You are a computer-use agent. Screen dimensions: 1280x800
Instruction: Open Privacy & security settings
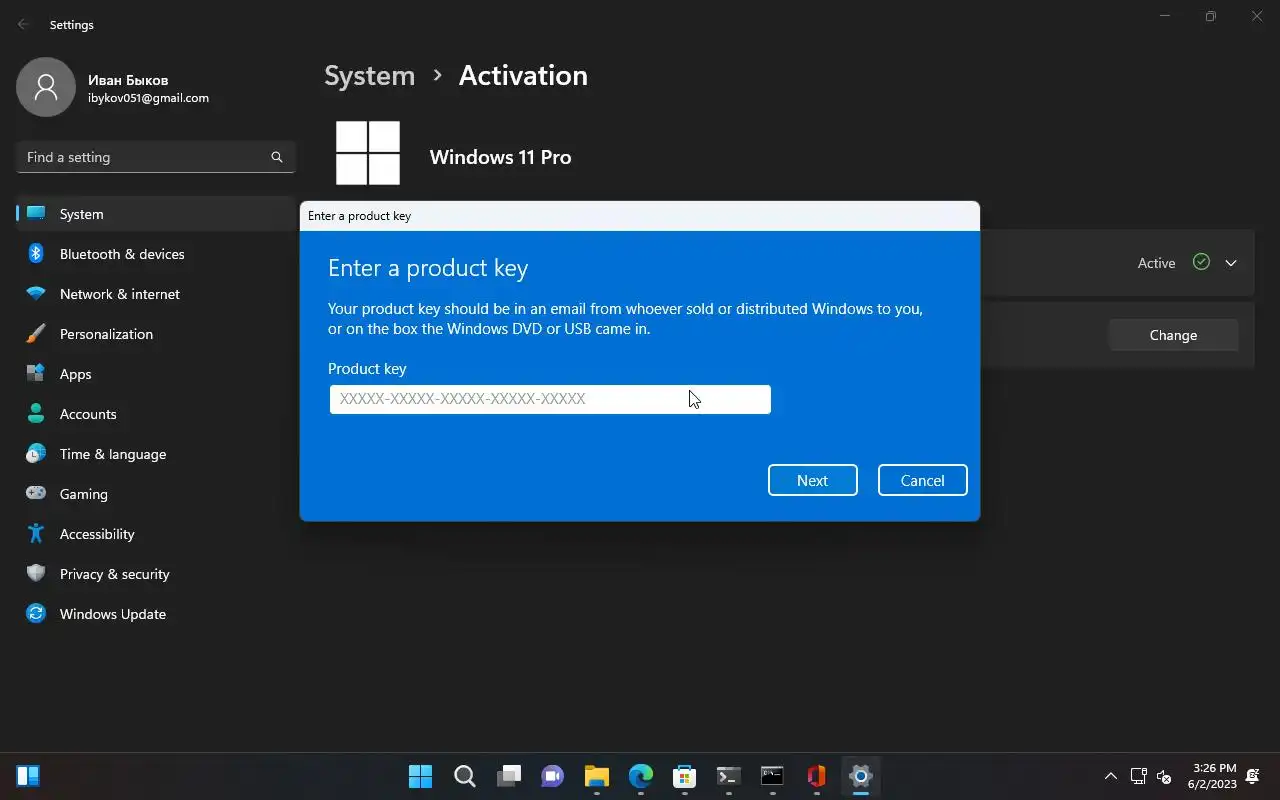(156, 574)
